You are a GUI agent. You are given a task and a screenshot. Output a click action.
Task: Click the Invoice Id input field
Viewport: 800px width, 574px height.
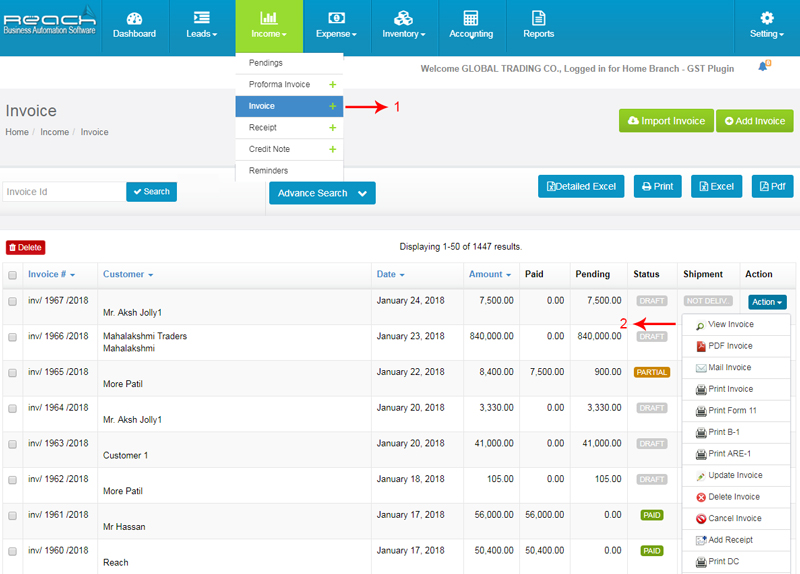tap(64, 192)
